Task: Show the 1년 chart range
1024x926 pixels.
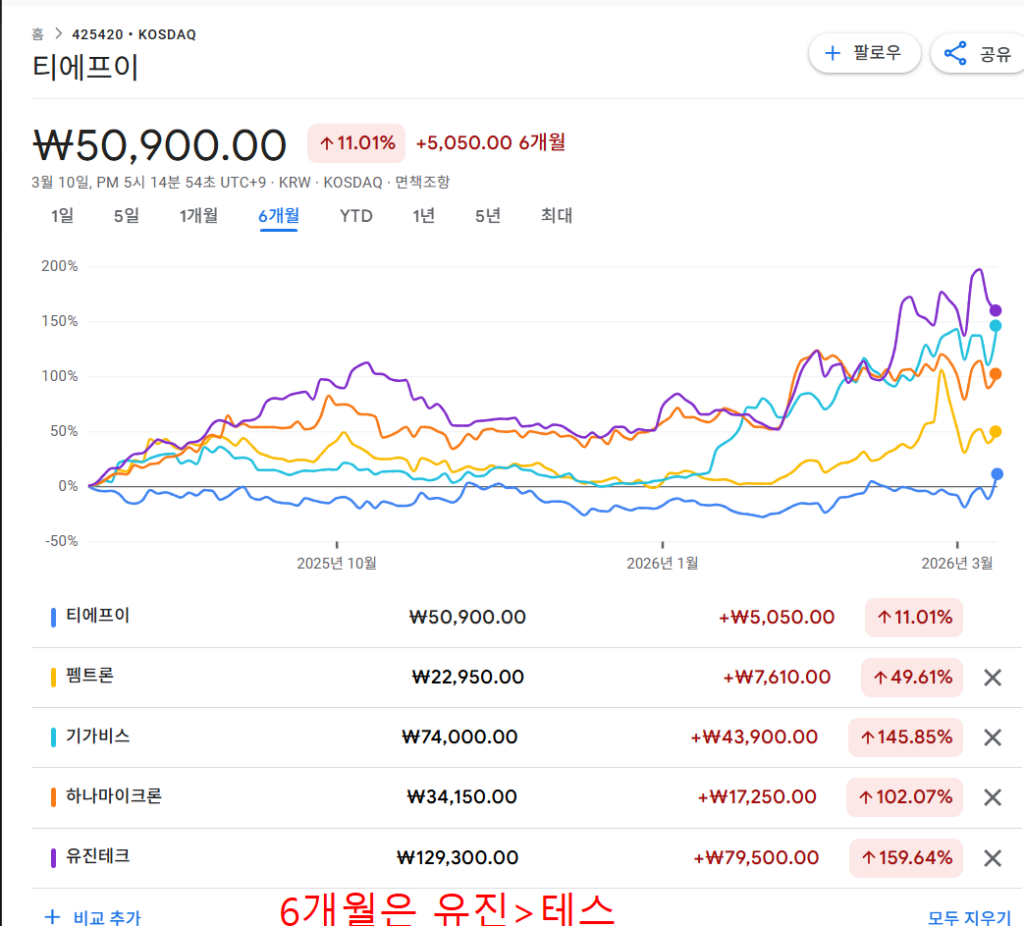Action: [x=424, y=215]
